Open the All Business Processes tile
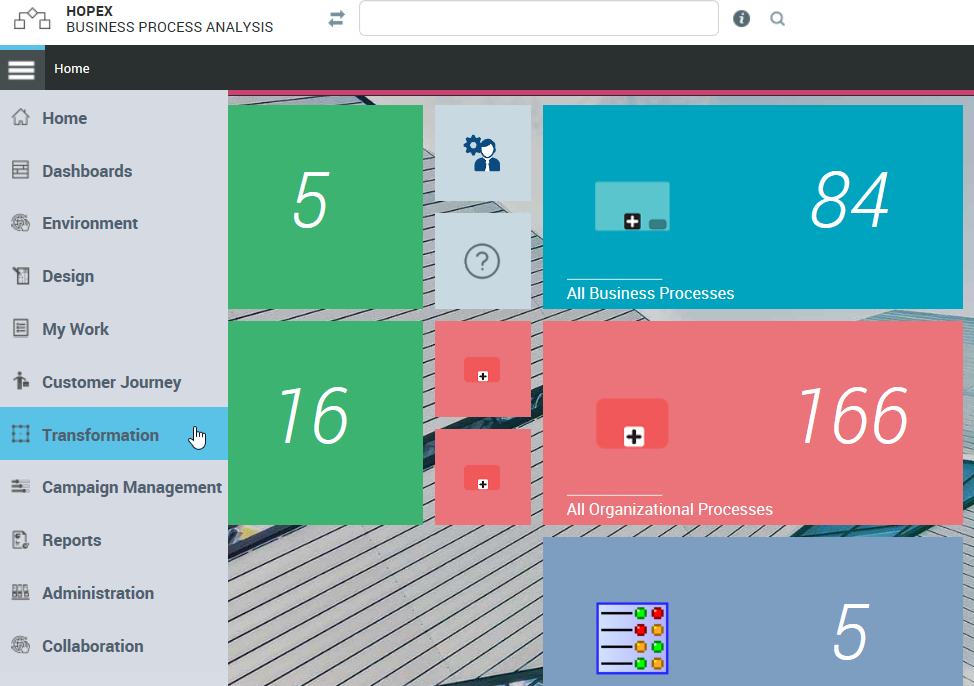 (752, 207)
